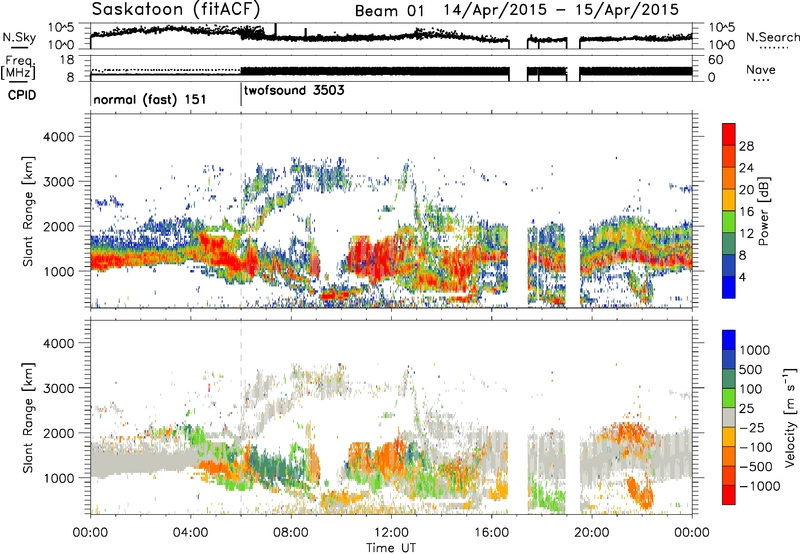The image size is (800, 554).
Task: Click the dashed CPID change line in velocity panel
Action: [x=241, y=418]
